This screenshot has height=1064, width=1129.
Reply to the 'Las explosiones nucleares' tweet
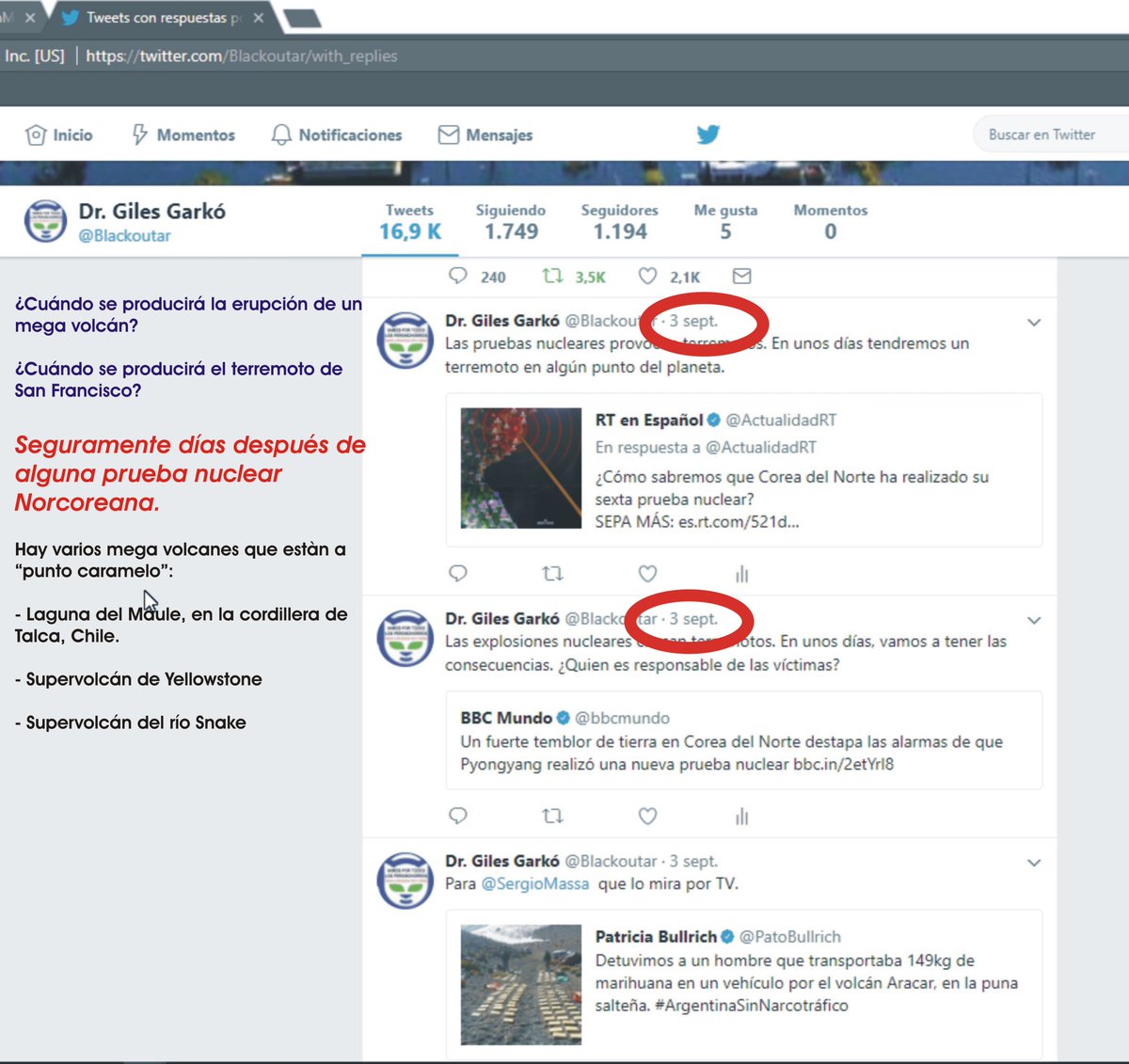click(458, 816)
